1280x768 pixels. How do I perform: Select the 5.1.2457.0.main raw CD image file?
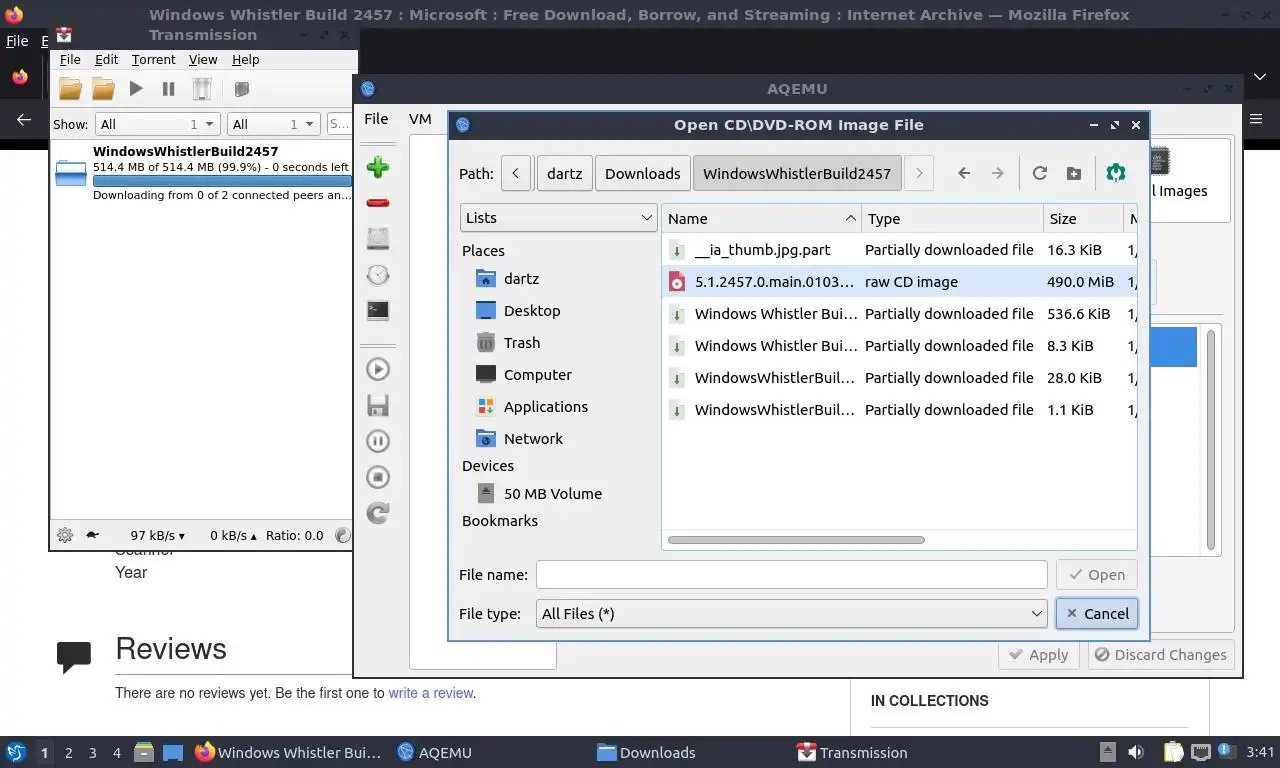(x=899, y=281)
